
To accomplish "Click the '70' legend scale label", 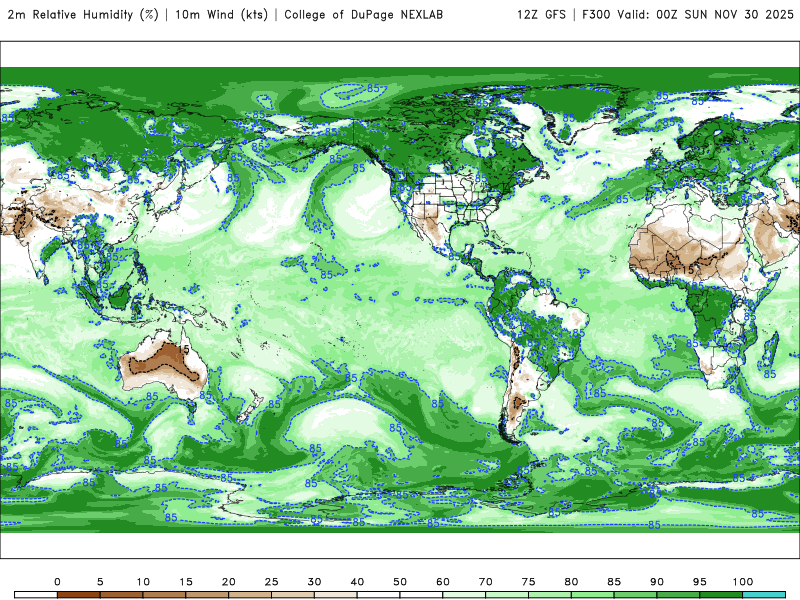I will click(486, 582).
